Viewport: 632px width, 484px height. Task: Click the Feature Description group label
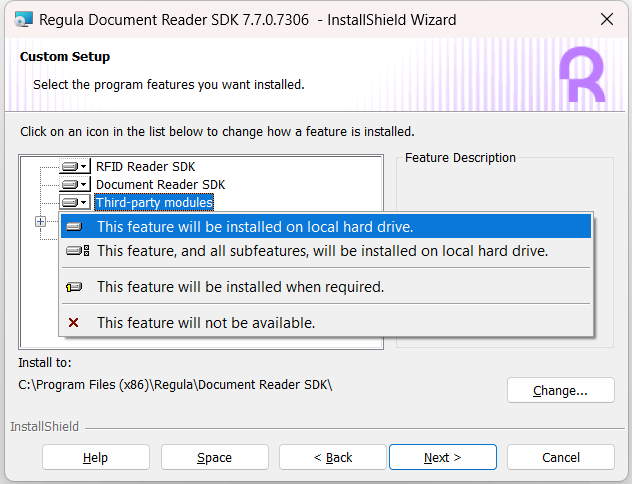pyautogui.click(x=460, y=158)
